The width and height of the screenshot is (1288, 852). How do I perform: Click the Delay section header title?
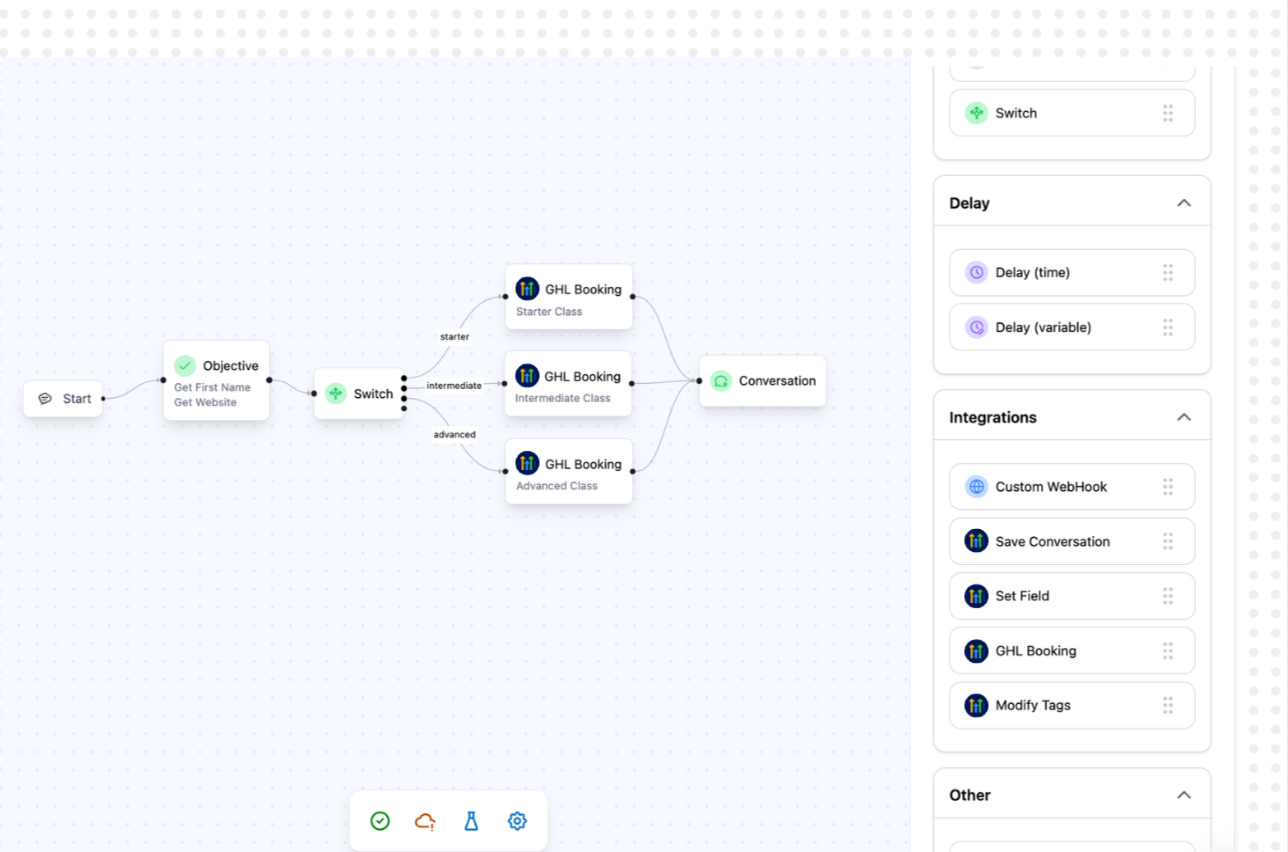969,203
